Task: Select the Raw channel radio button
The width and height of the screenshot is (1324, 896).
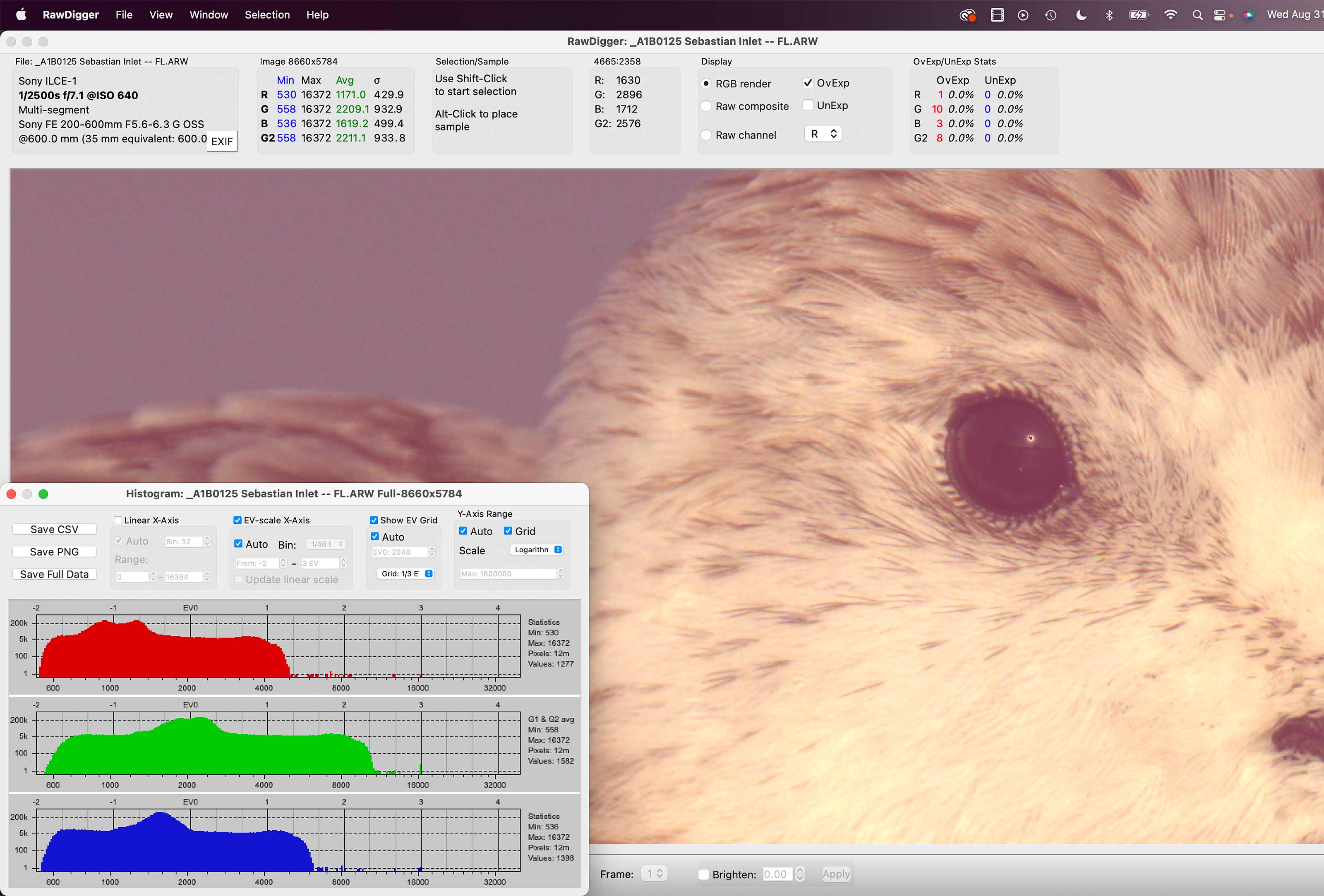Action: [x=706, y=135]
